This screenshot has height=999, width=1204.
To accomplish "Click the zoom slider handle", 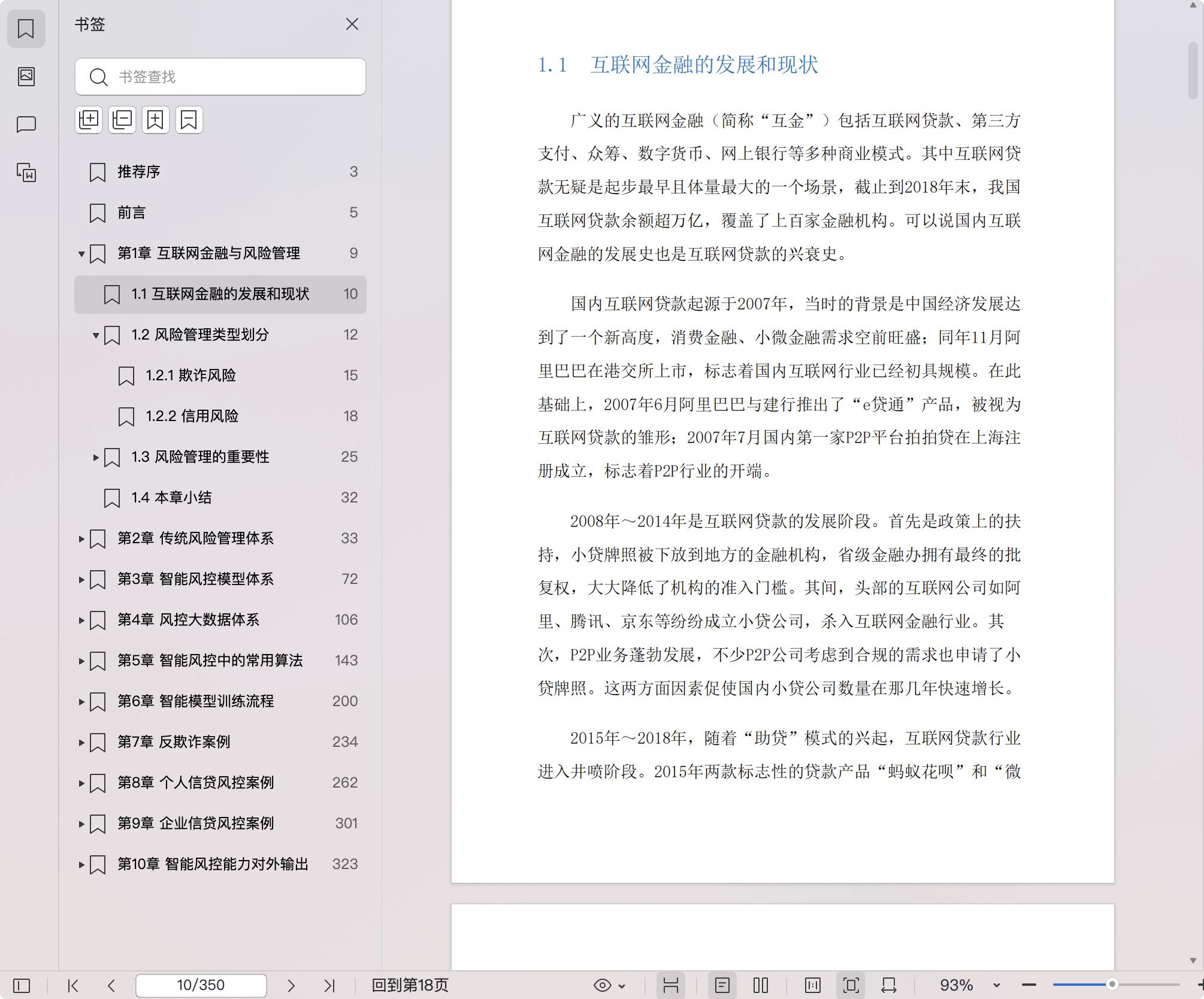I will (1112, 985).
